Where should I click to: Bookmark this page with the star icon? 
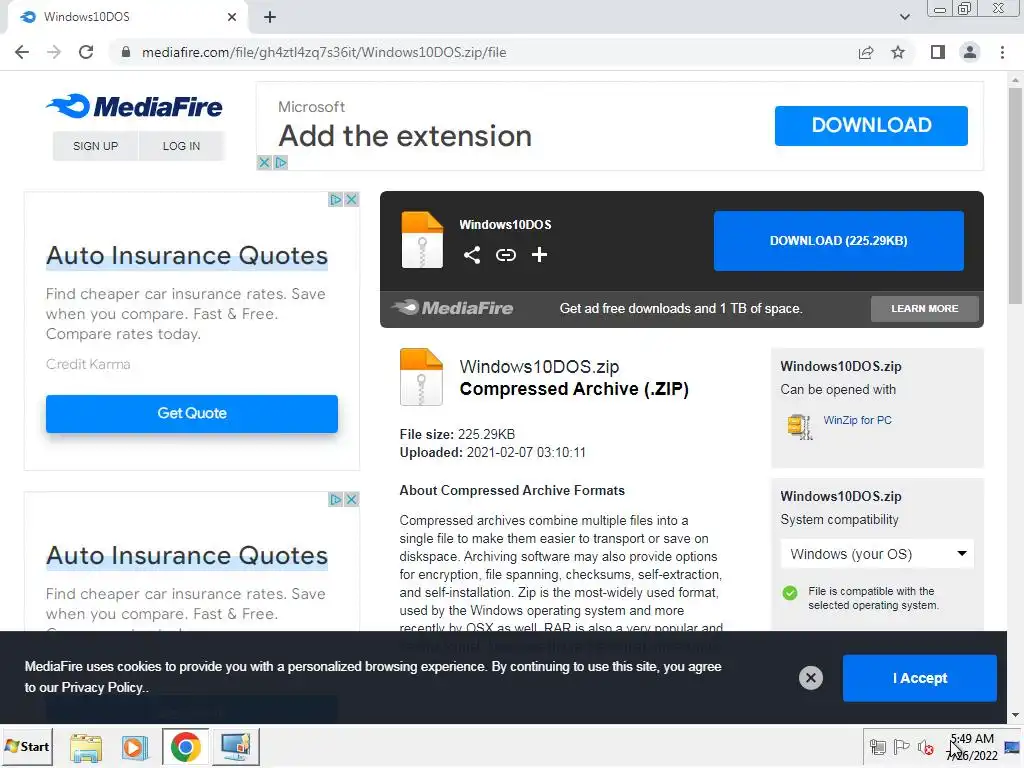point(898,52)
